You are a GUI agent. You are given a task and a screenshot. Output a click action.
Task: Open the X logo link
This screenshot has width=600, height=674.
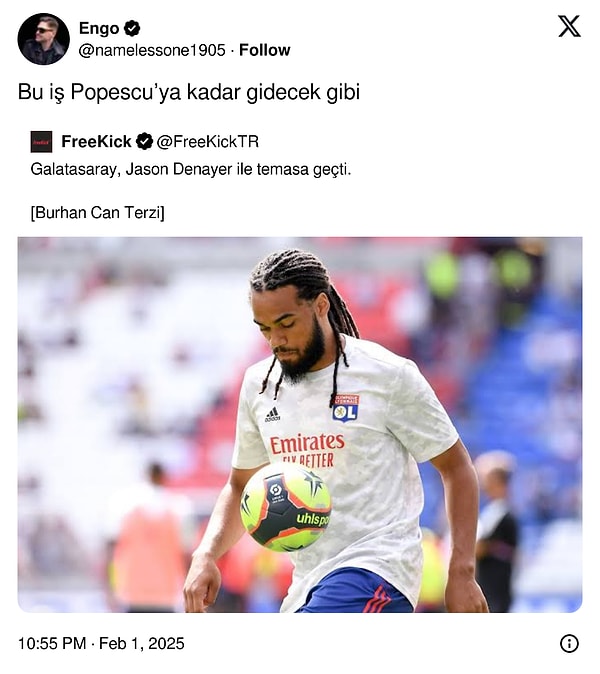569,26
